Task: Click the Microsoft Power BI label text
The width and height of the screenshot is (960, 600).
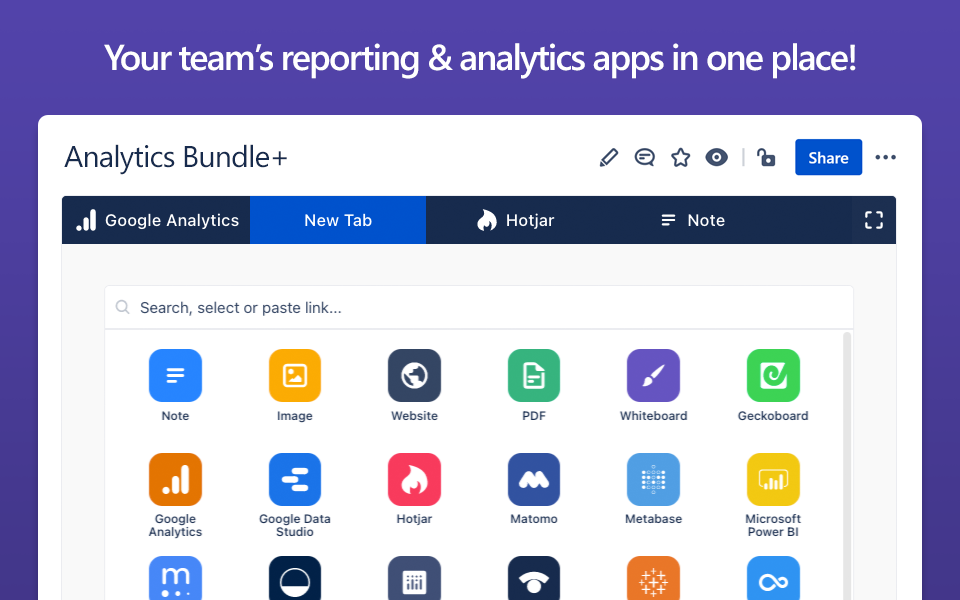Action: click(x=773, y=525)
